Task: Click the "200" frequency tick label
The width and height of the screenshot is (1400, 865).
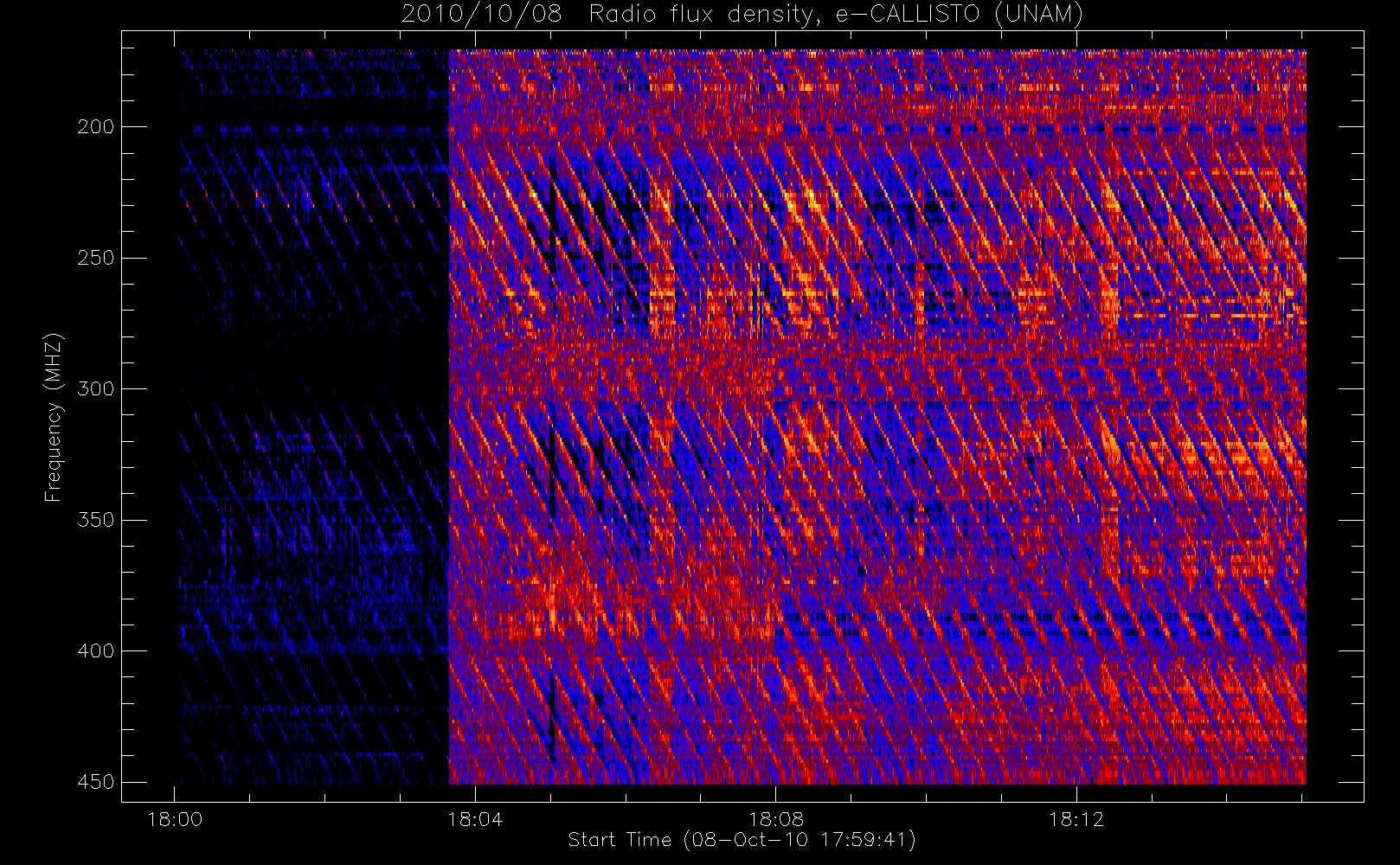Action: tap(95, 127)
